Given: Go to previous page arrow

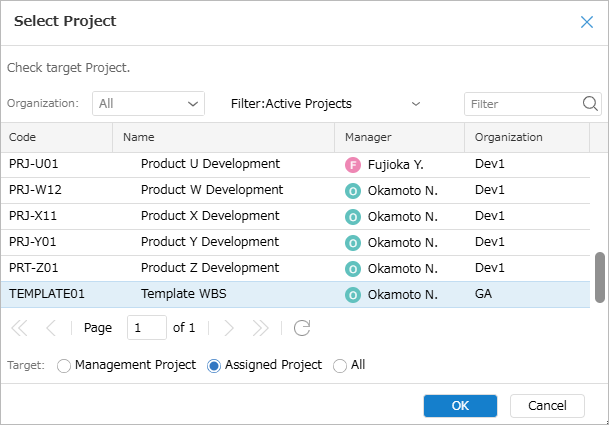Looking at the screenshot, I should click(x=51, y=328).
